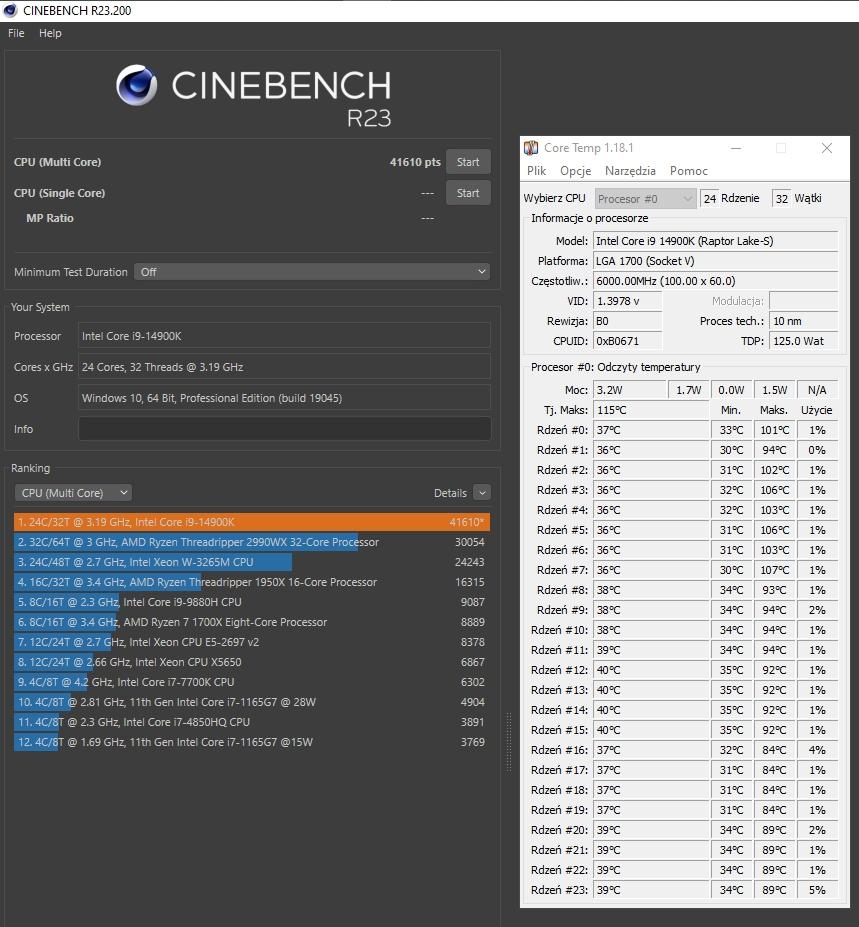Open the Cinebench Help menu
This screenshot has height=927, width=859.
[x=50, y=33]
